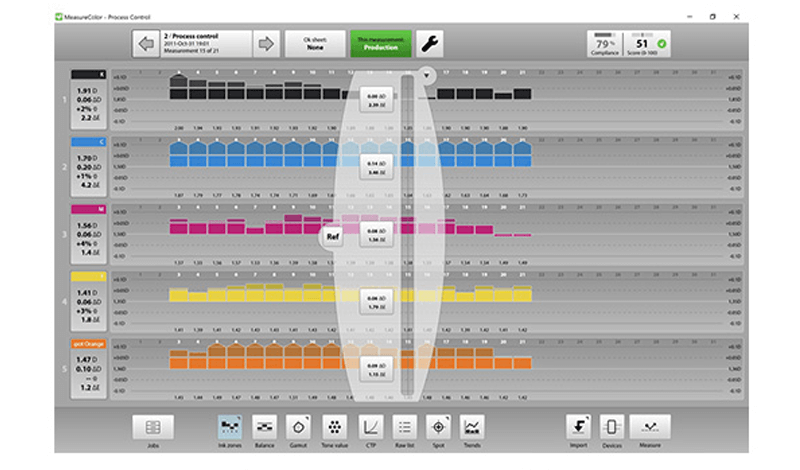Click the yellow row value box in highlighted zone
The image size is (800, 470).
click(377, 303)
